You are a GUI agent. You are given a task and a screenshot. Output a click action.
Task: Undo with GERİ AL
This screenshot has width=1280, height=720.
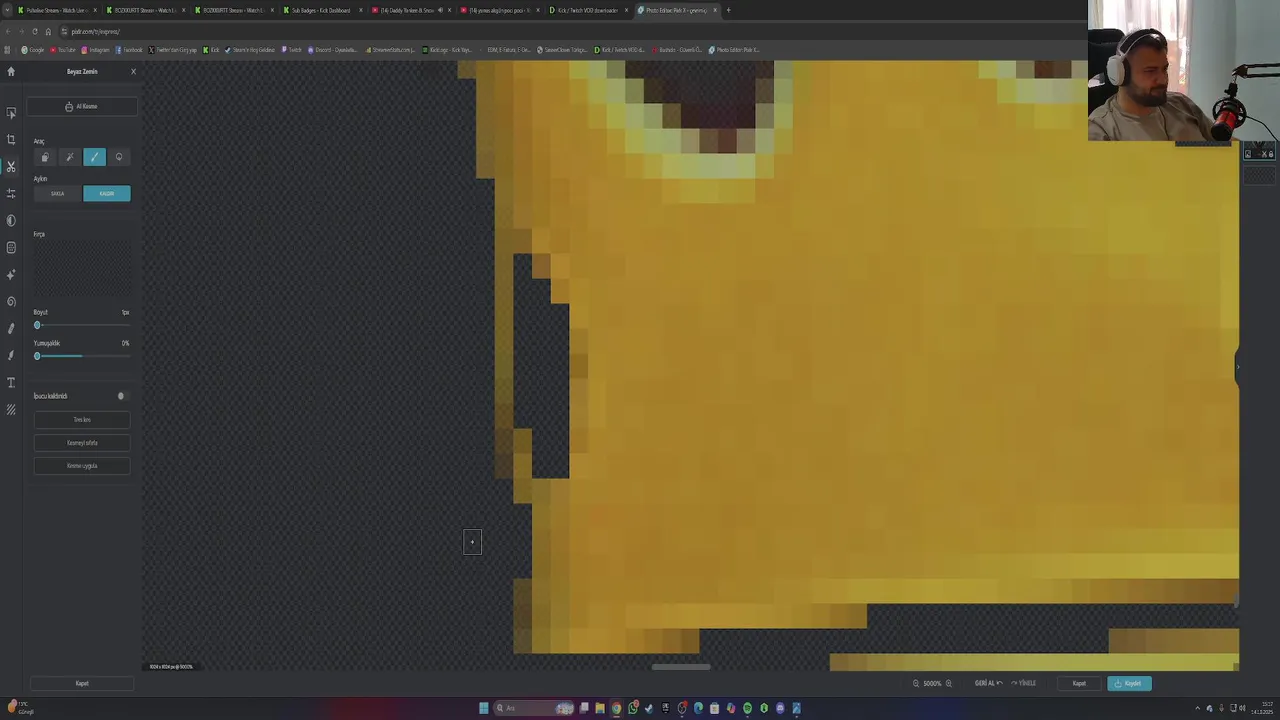[x=988, y=684]
